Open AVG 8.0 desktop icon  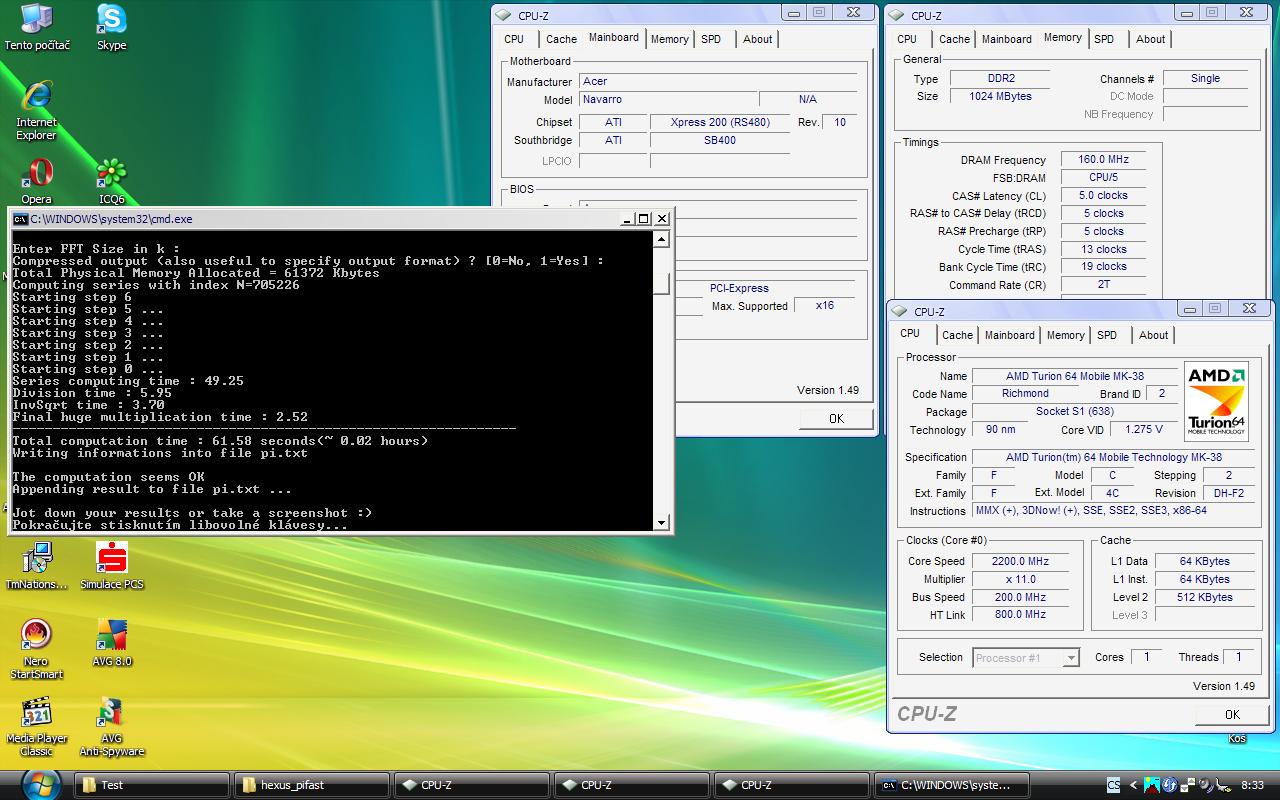point(111,643)
